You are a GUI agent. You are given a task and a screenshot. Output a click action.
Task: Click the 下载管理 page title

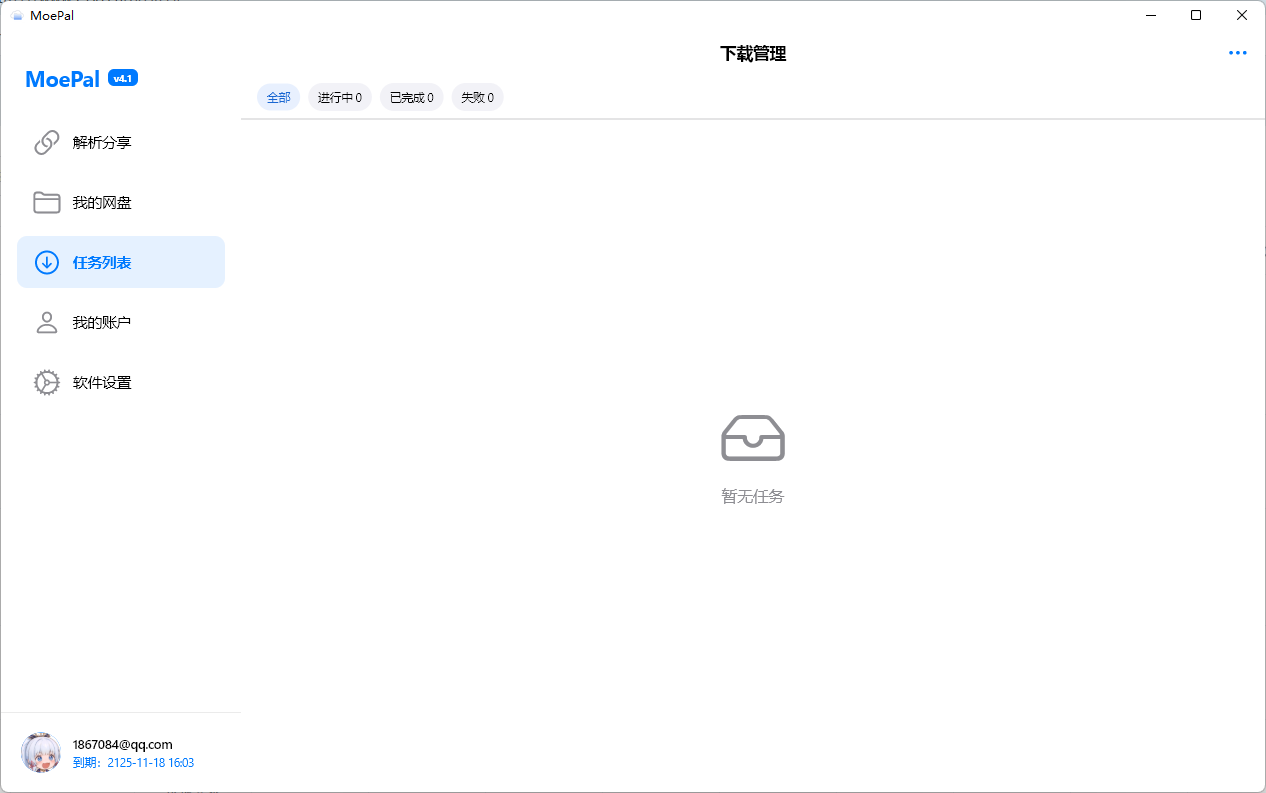point(753,54)
